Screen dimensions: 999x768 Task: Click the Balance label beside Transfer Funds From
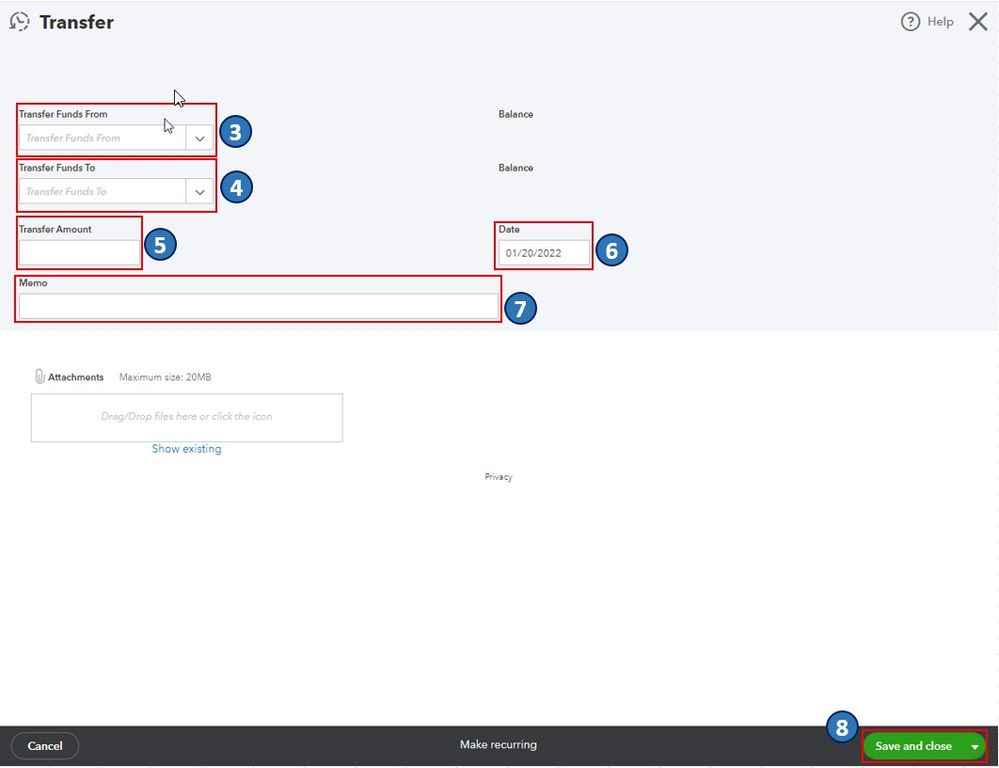(515, 114)
